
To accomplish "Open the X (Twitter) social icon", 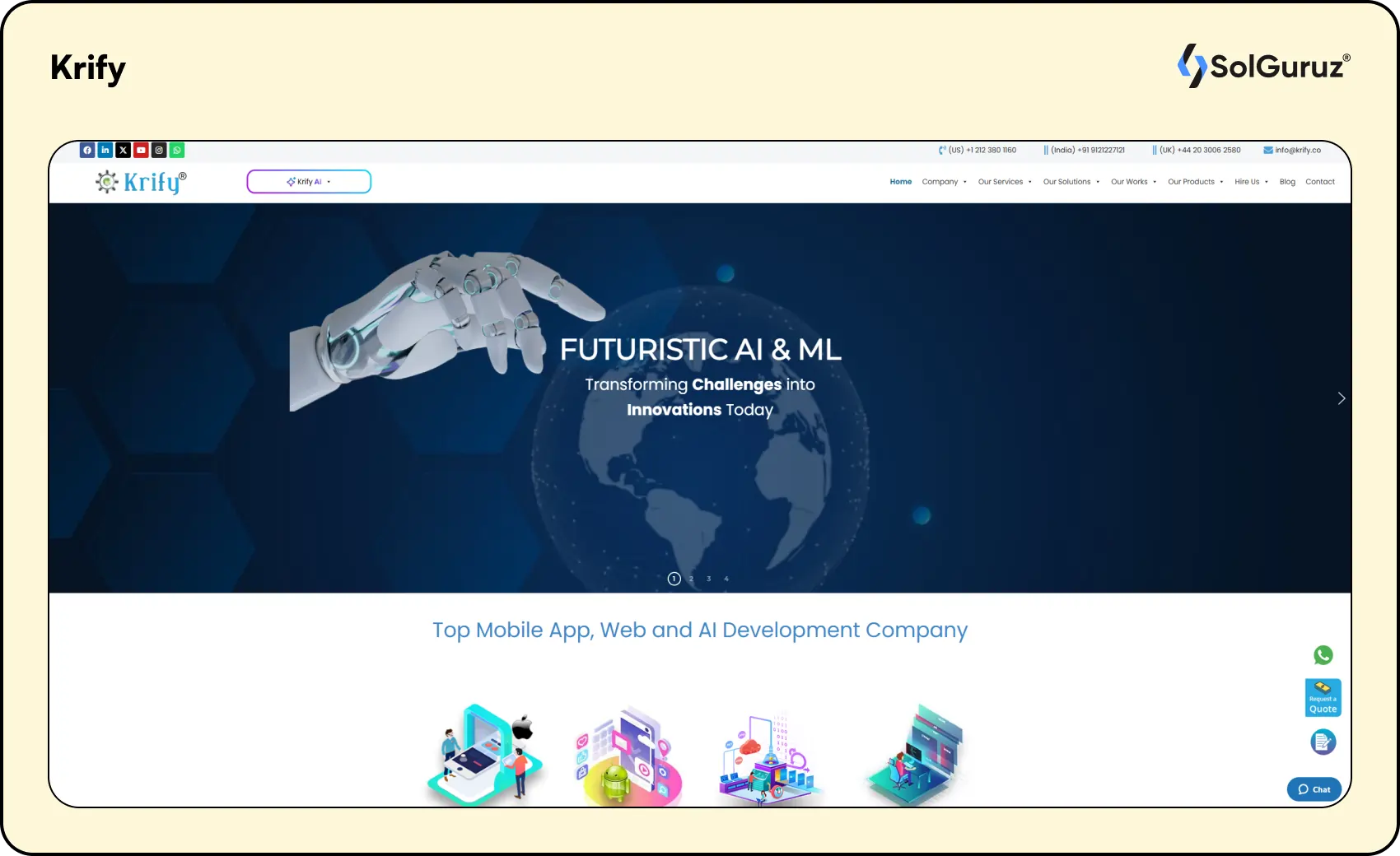I will pyautogui.click(x=124, y=150).
